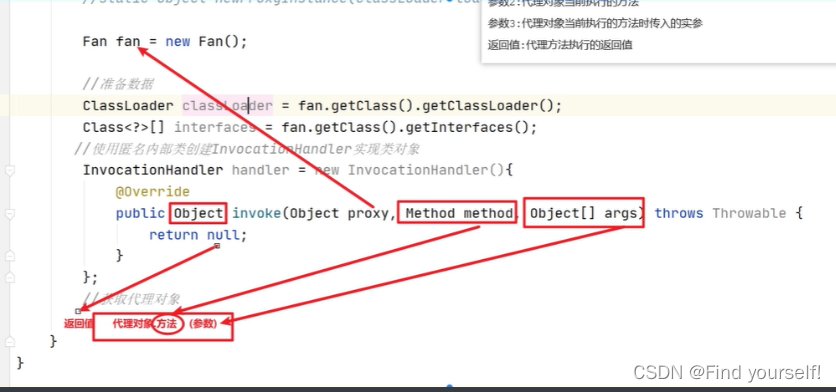836x392 pixels.
Task: Click the "Throwable" exception type
Action: (749, 214)
